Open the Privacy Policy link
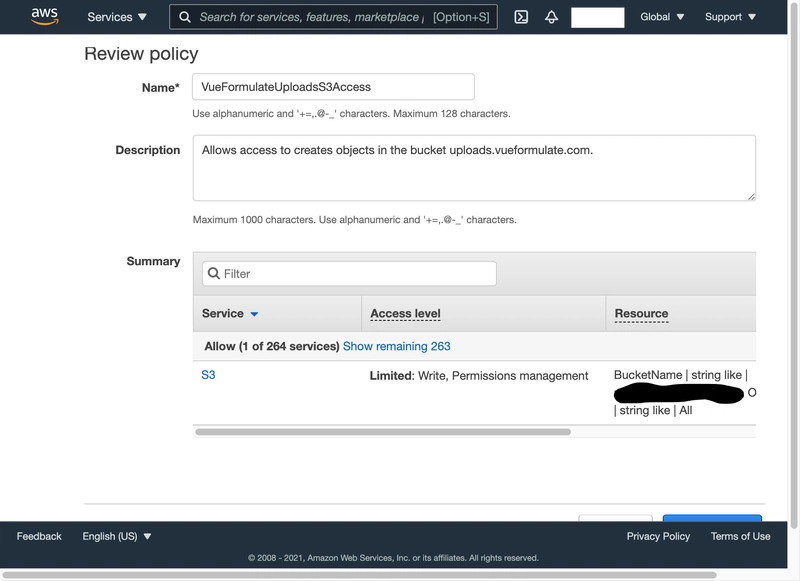The width and height of the screenshot is (800, 581). (658, 536)
